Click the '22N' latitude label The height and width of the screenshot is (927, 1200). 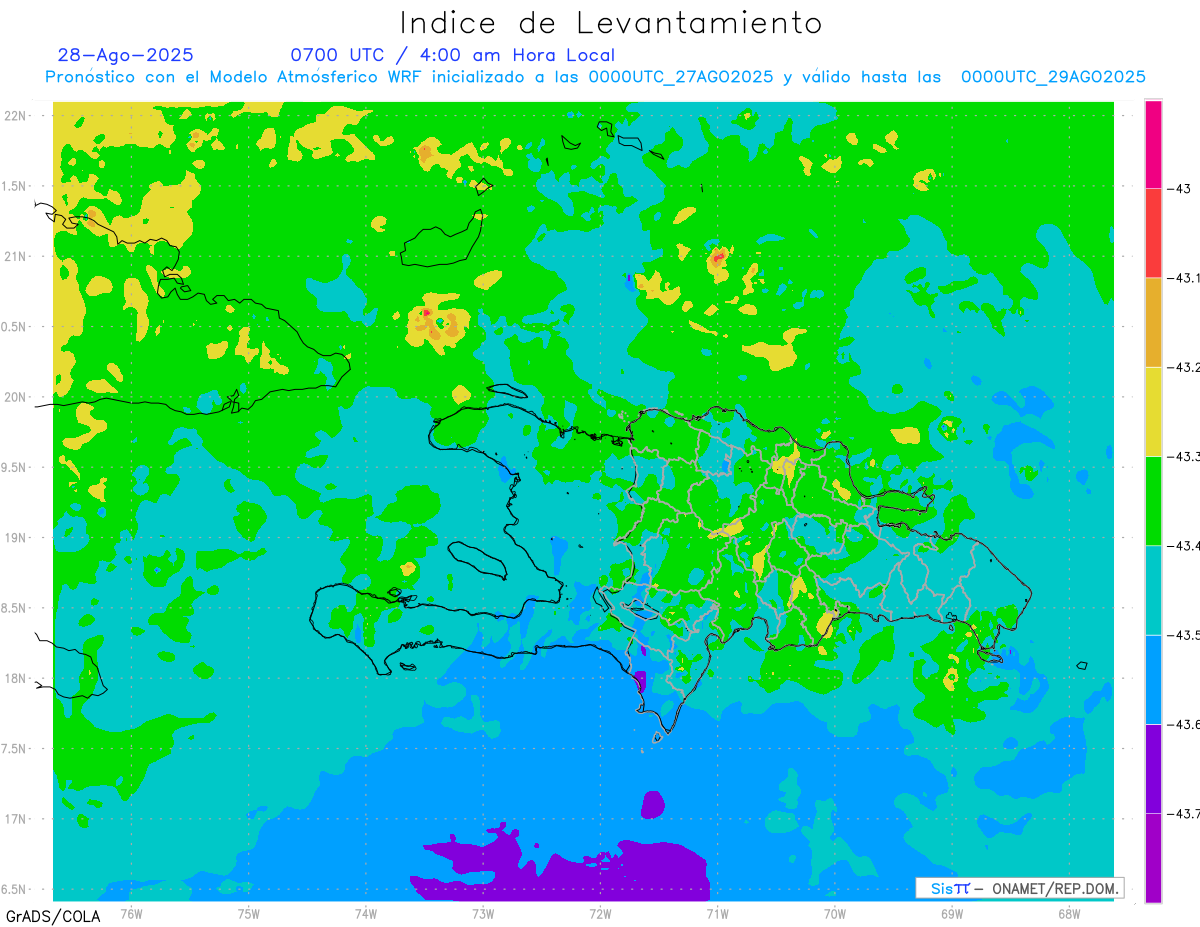(x=16, y=115)
